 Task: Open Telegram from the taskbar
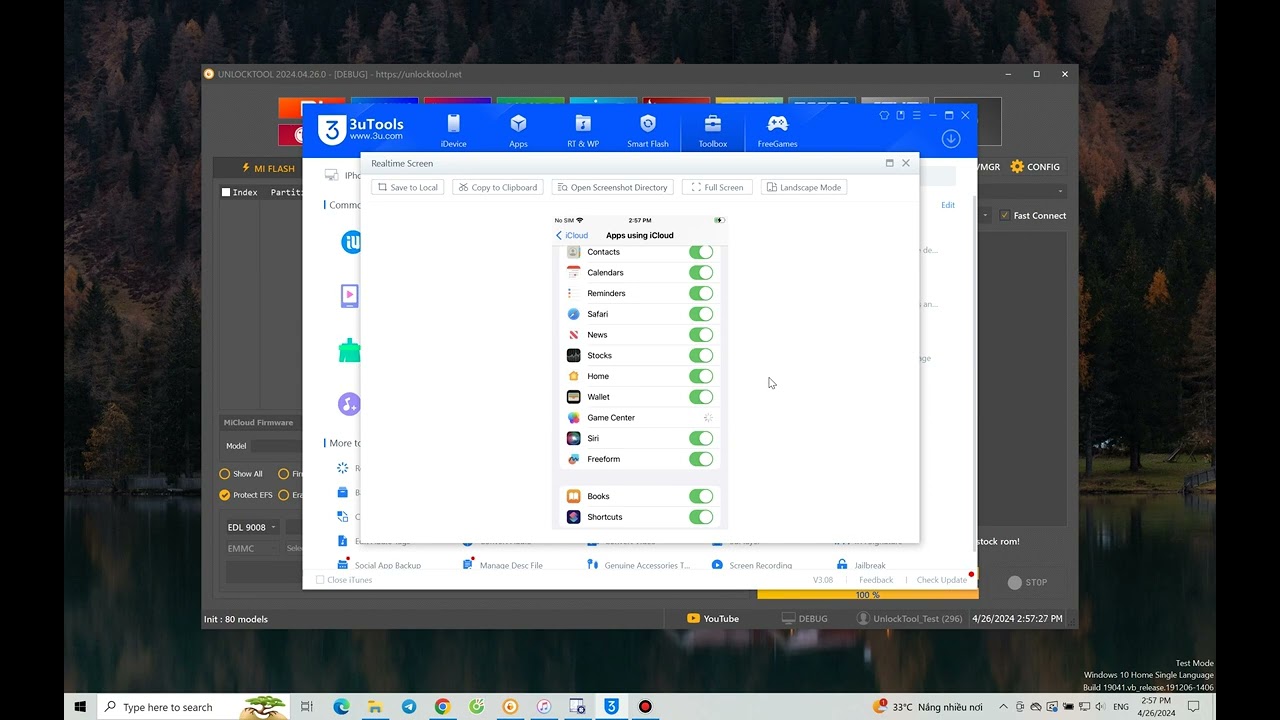tap(409, 706)
